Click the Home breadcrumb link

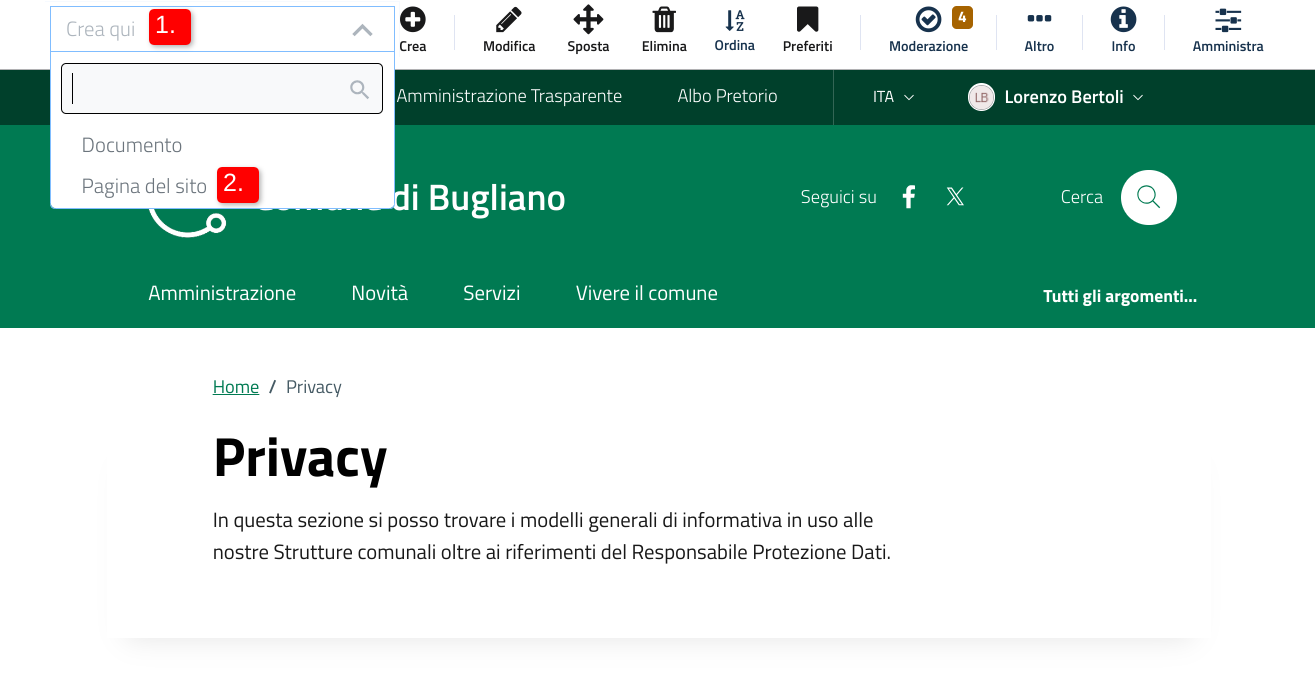[236, 387]
